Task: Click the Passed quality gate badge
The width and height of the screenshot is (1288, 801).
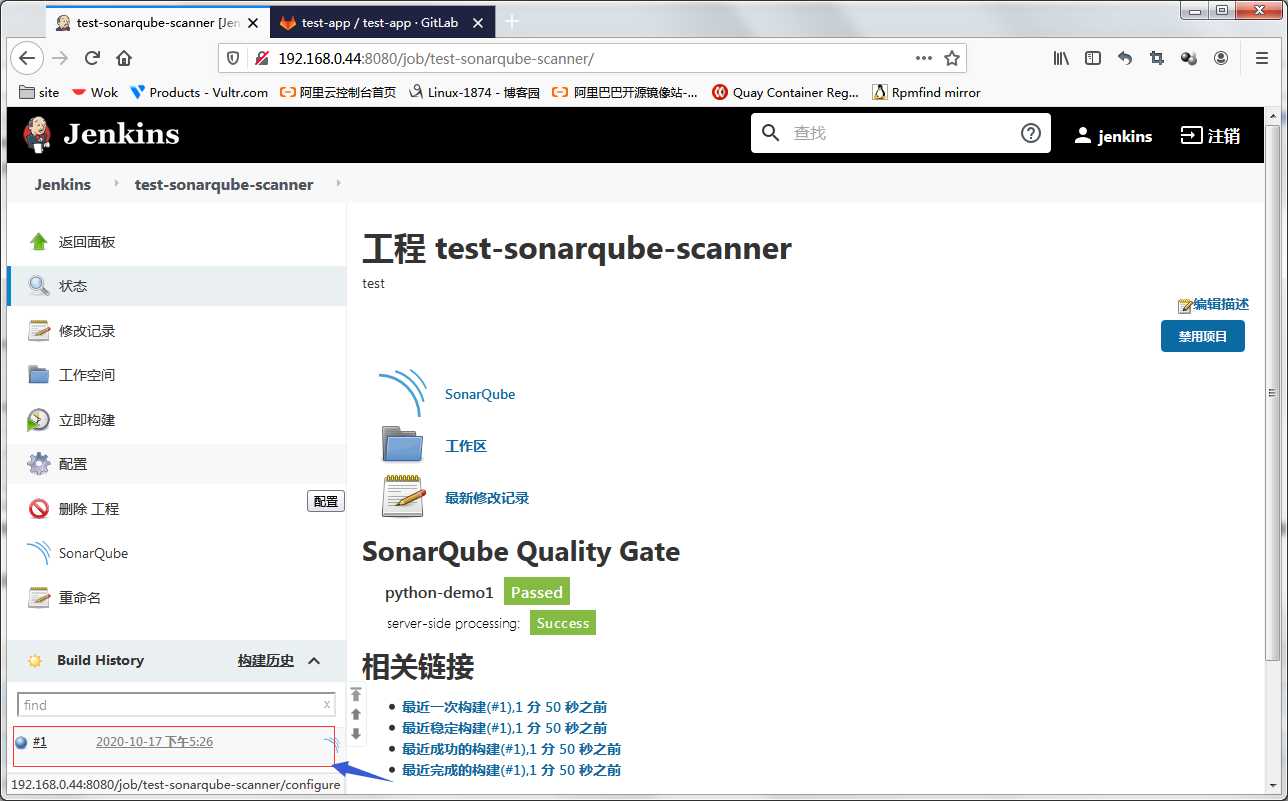Action: (x=537, y=592)
